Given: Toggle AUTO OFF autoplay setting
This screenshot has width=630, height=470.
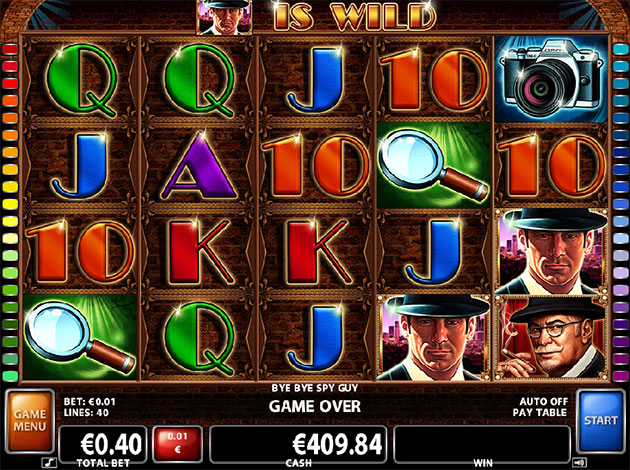Looking at the screenshot, I should pyautogui.click(x=544, y=401).
